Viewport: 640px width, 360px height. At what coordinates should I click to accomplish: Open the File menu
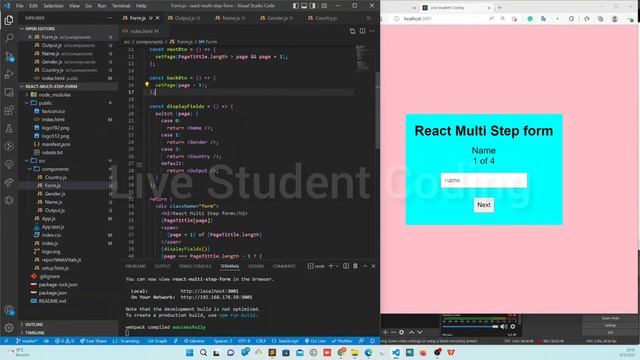click(x=19, y=6)
